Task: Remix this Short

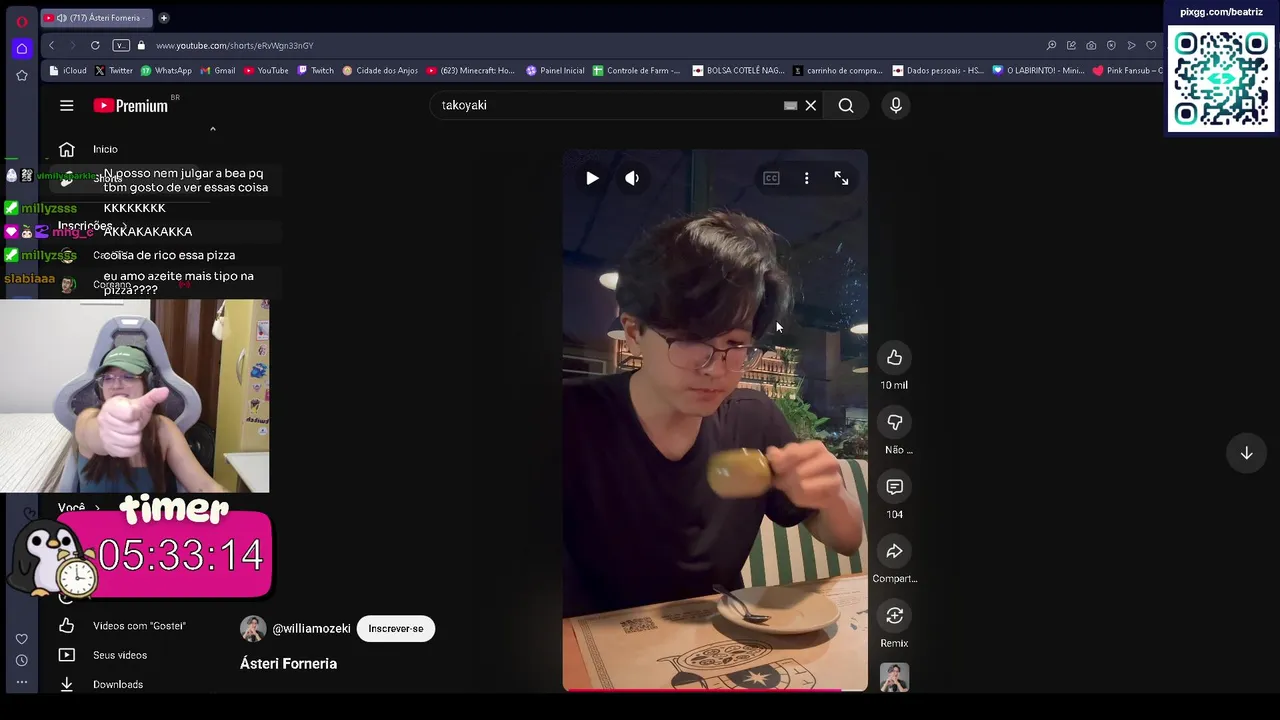Action: (x=894, y=616)
